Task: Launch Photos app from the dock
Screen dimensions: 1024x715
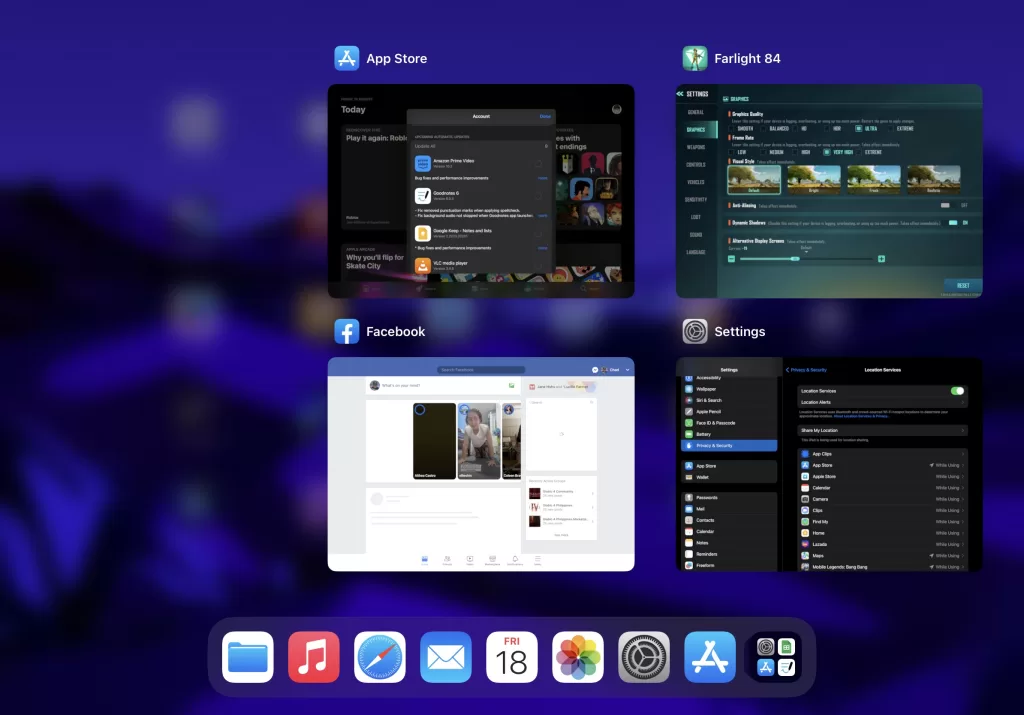Action: pos(578,657)
